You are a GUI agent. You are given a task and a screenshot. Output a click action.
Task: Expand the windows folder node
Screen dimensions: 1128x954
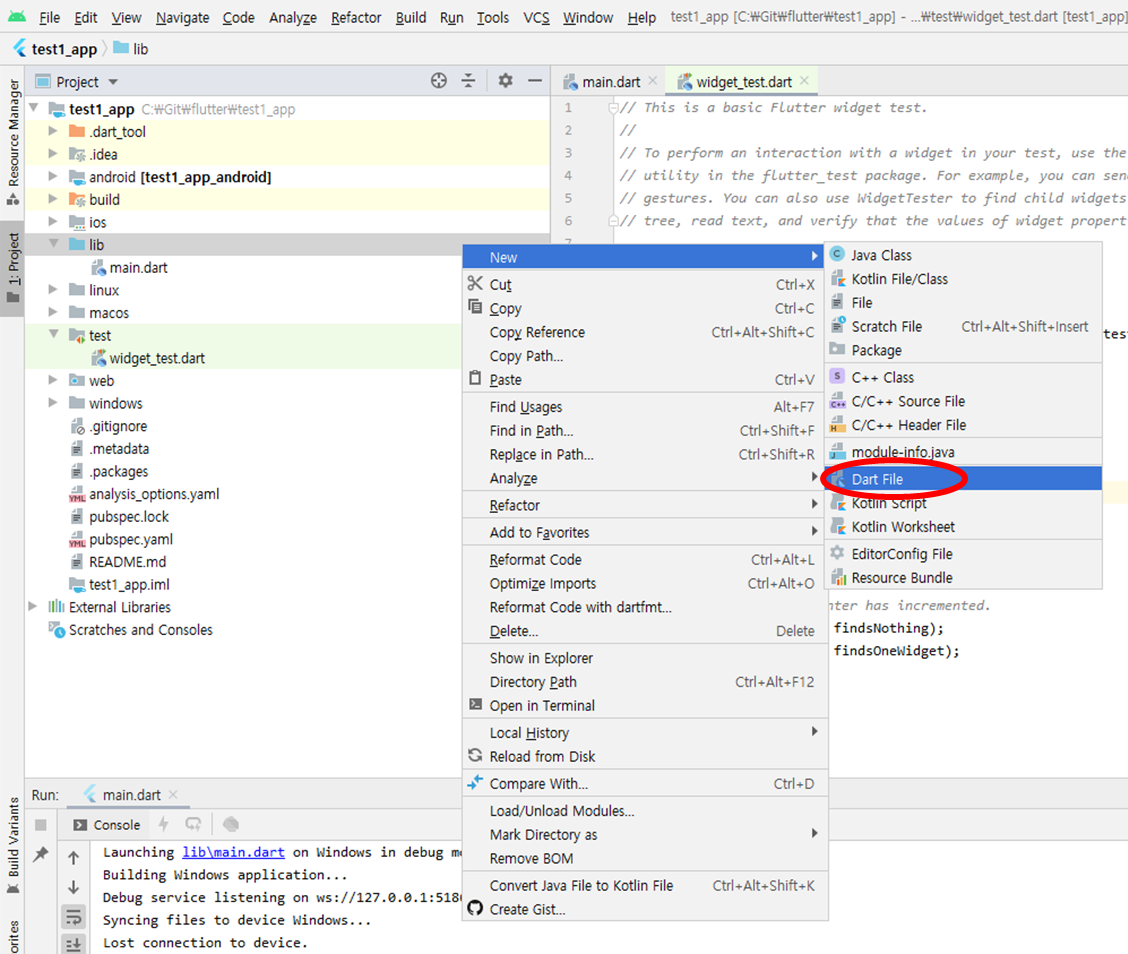53,402
